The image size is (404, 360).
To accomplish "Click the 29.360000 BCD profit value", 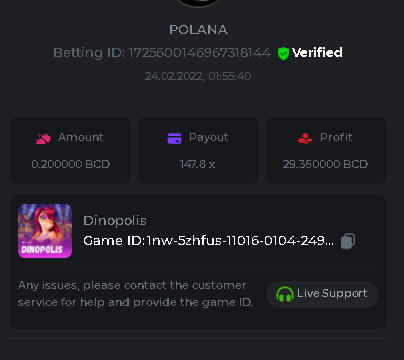I will pyautogui.click(x=325, y=164).
